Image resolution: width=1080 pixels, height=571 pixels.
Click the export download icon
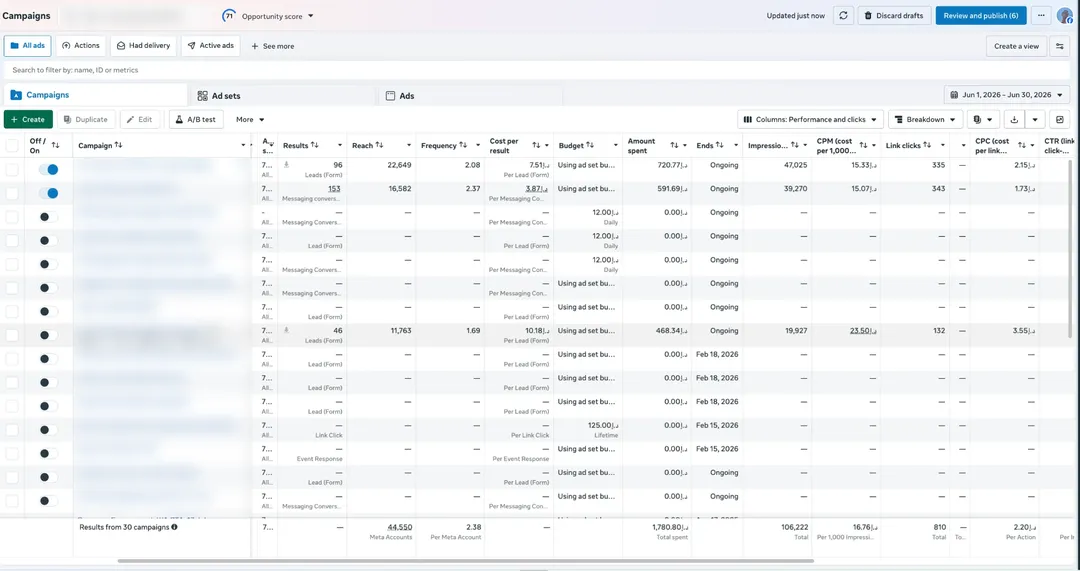(1014, 119)
